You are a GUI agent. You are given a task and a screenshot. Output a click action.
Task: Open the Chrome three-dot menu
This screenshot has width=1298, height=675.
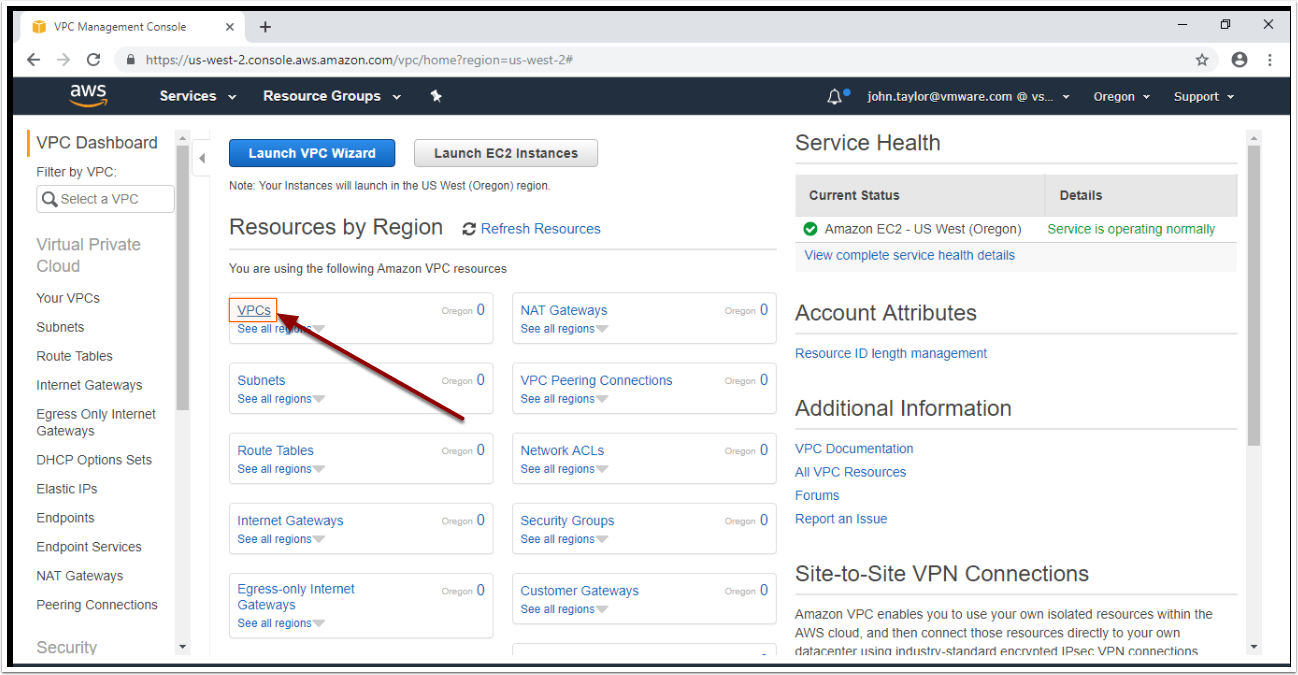pyautogui.click(x=1269, y=60)
